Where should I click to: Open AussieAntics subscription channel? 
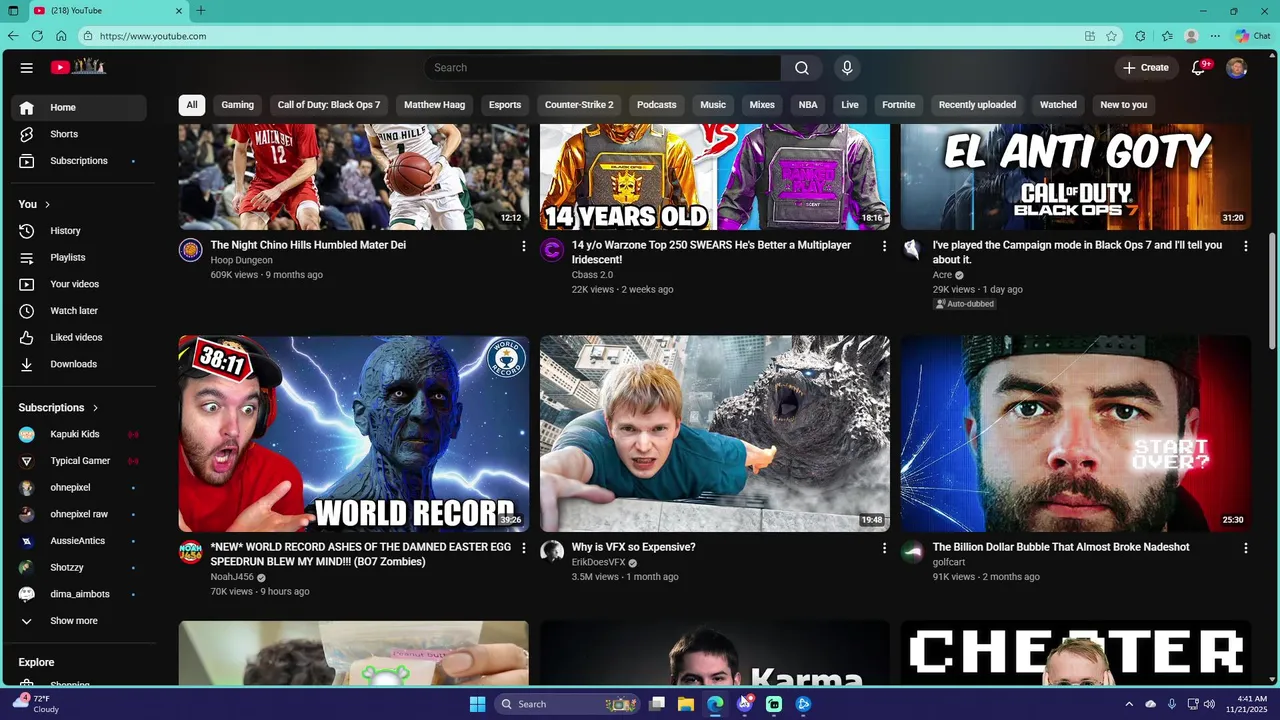[79, 541]
